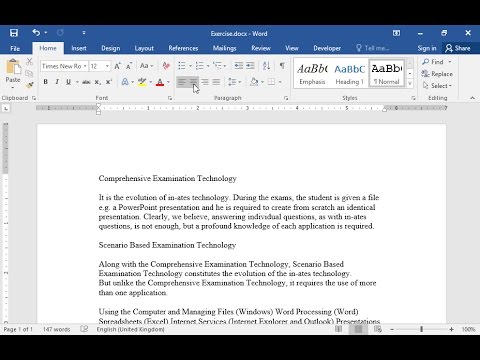The height and width of the screenshot is (360, 480).
Task: Open the Select dropdown in Editing
Action: (x=437, y=86)
